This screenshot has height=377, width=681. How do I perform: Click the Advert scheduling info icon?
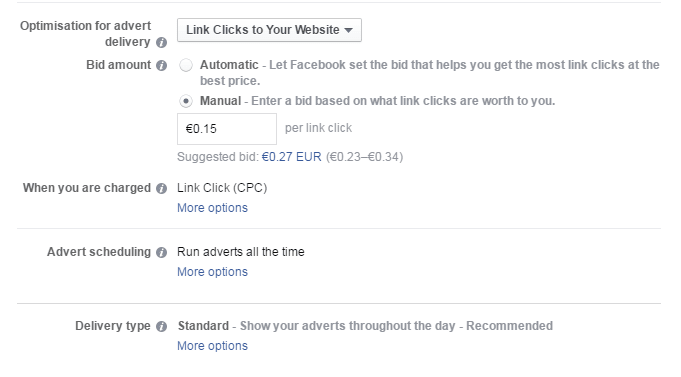click(161, 252)
